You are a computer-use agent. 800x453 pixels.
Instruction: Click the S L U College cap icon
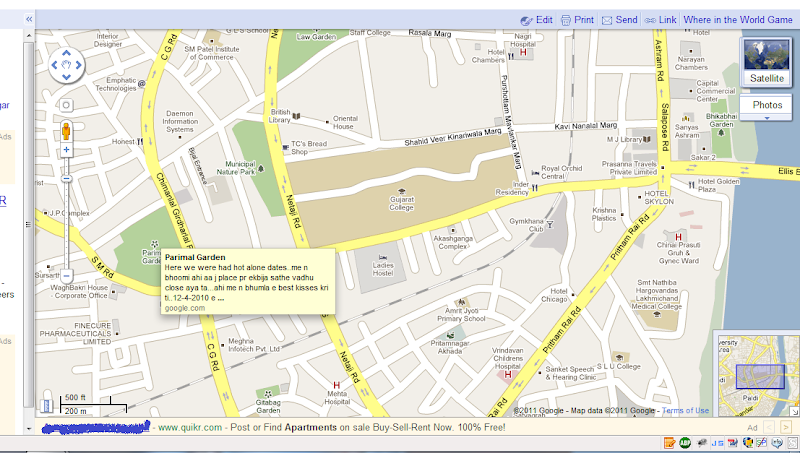619,358
